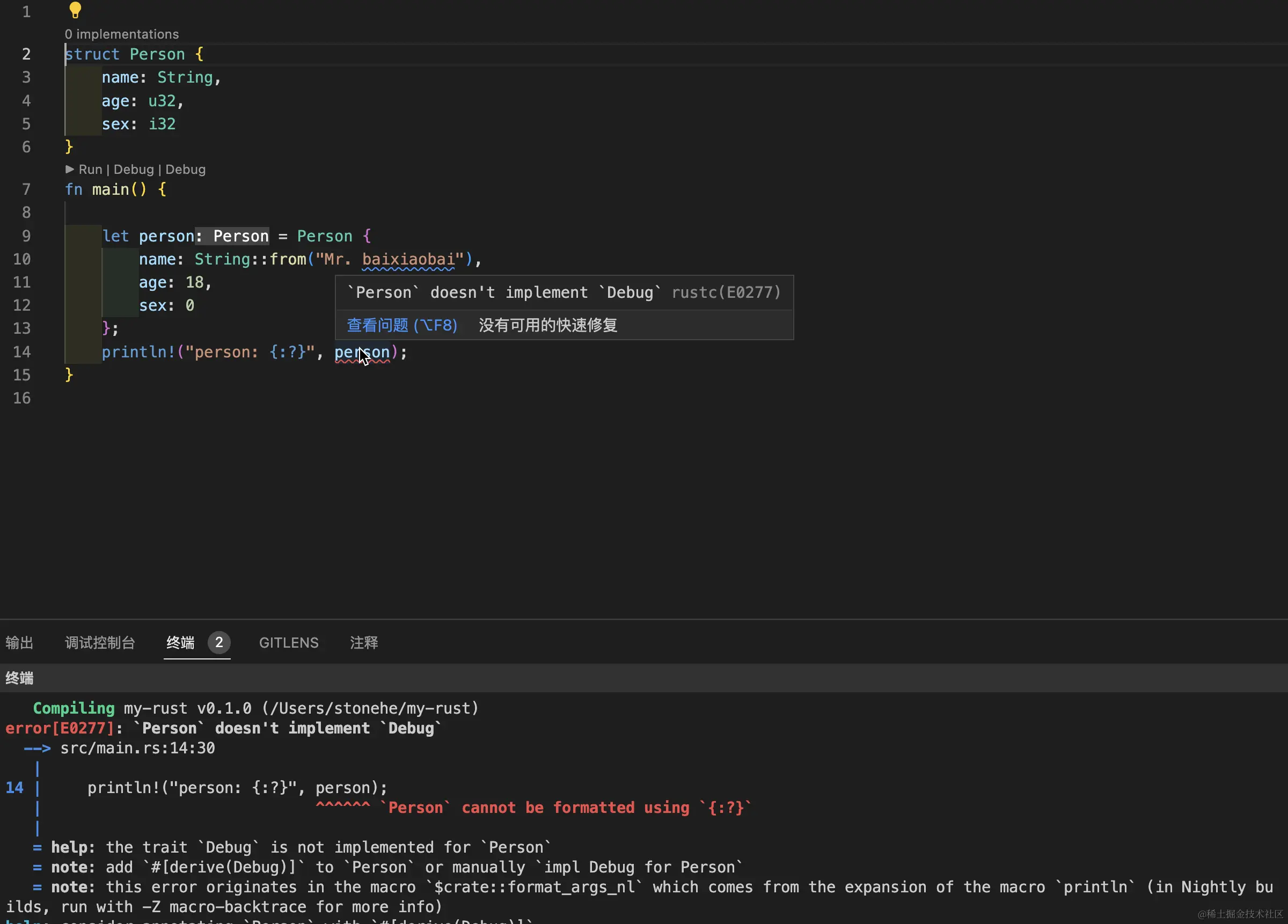Click the 终端 section header bar
The image size is (1288, 924).
pyautogui.click(x=19, y=678)
